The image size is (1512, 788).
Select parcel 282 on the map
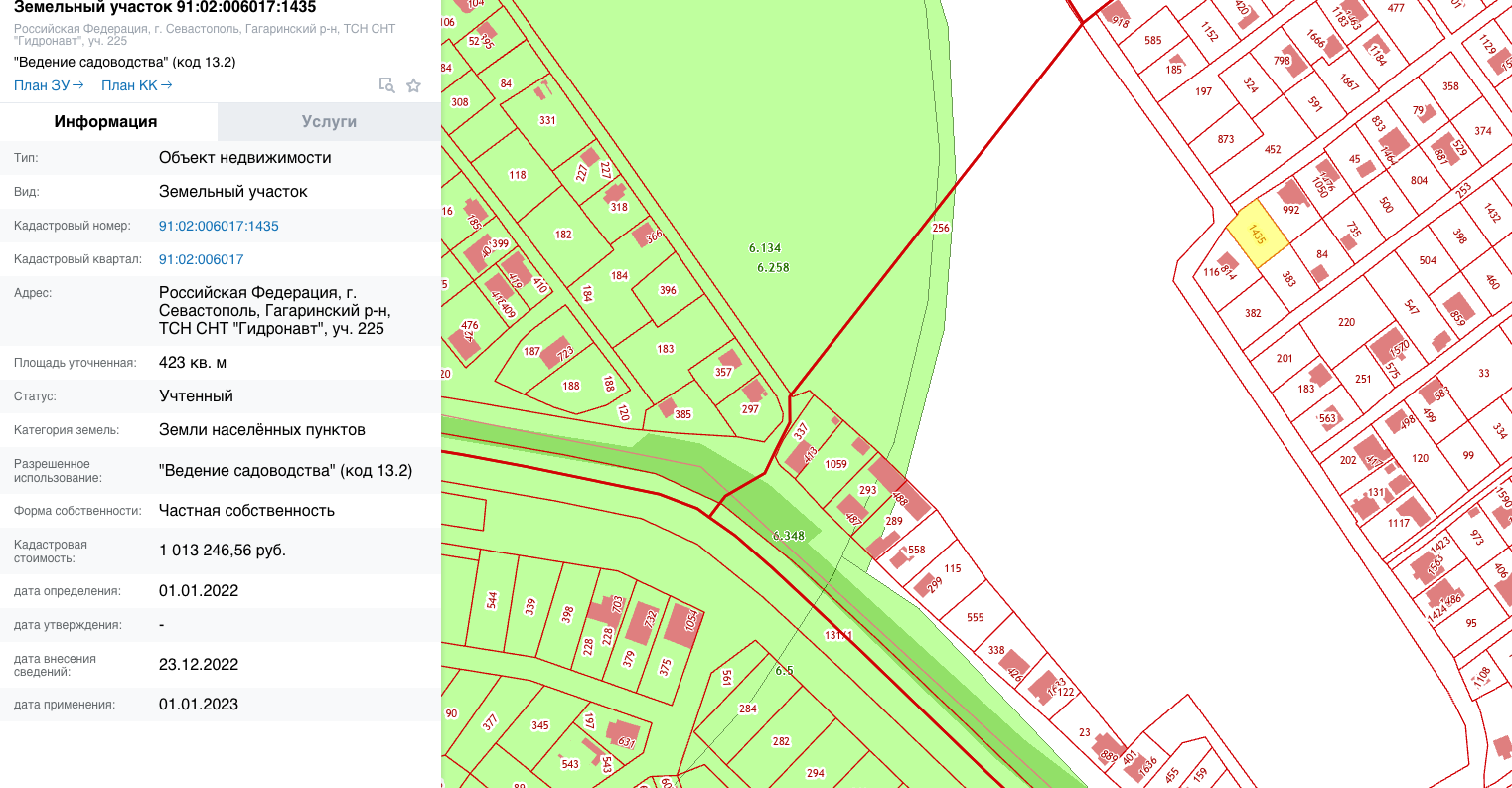click(781, 741)
